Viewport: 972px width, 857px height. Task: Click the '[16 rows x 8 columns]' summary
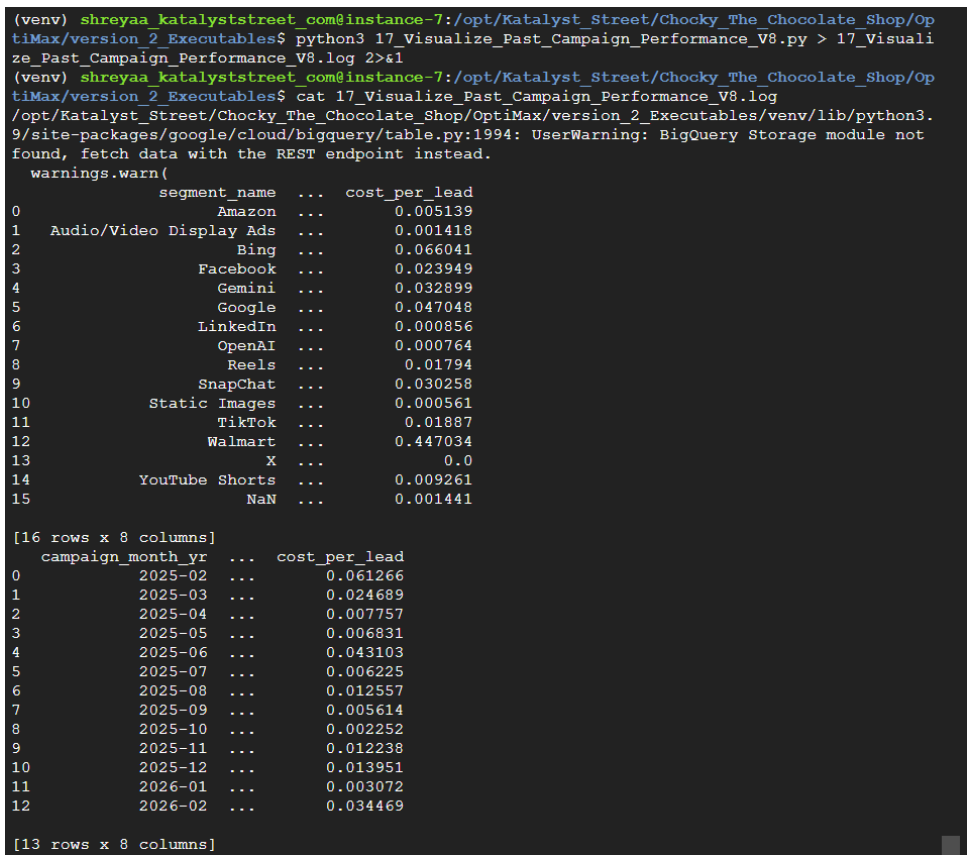coord(114,538)
